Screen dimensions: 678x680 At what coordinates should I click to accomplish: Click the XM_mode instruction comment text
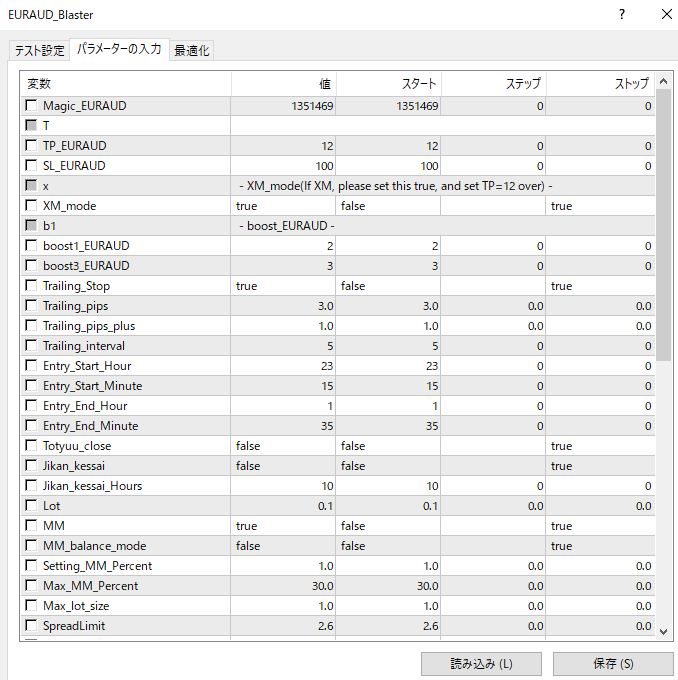tap(396, 186)
